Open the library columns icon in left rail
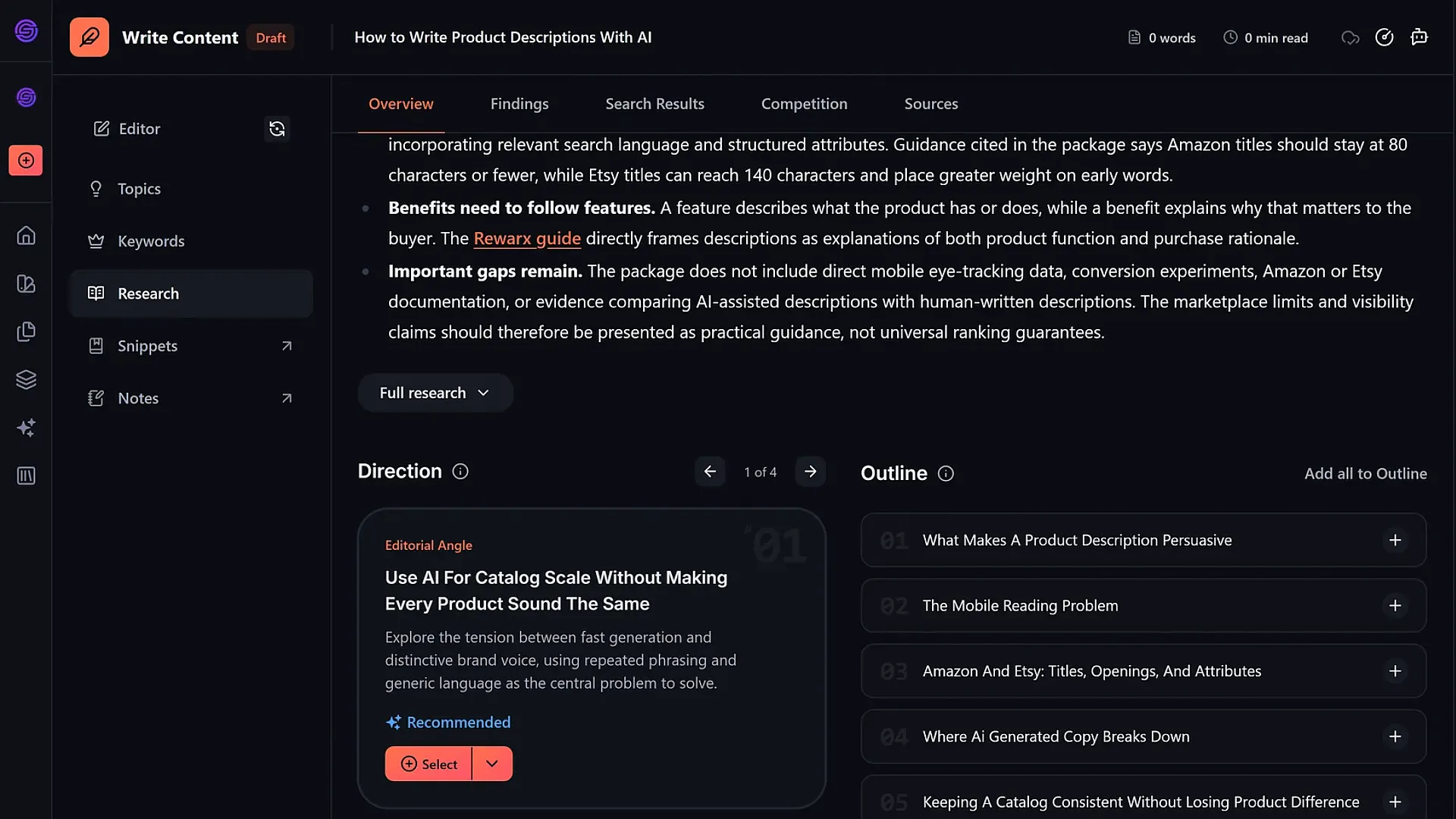 pos(26,475)
